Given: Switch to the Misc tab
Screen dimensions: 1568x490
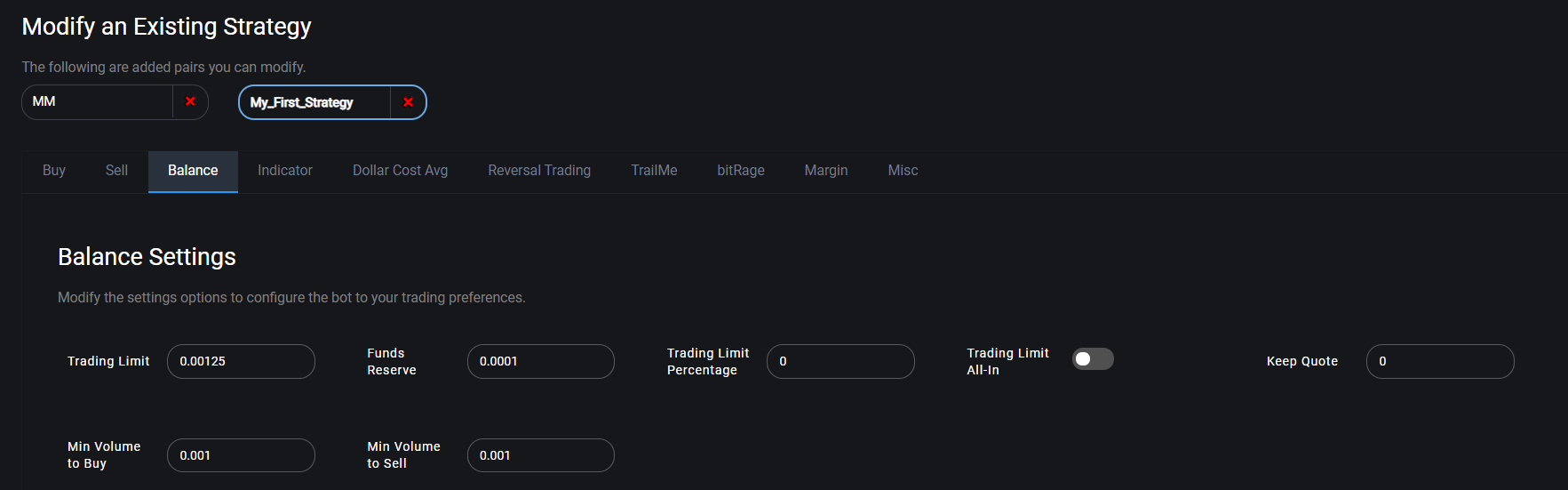Looking at the screenshot, I should tap(903, 171).
